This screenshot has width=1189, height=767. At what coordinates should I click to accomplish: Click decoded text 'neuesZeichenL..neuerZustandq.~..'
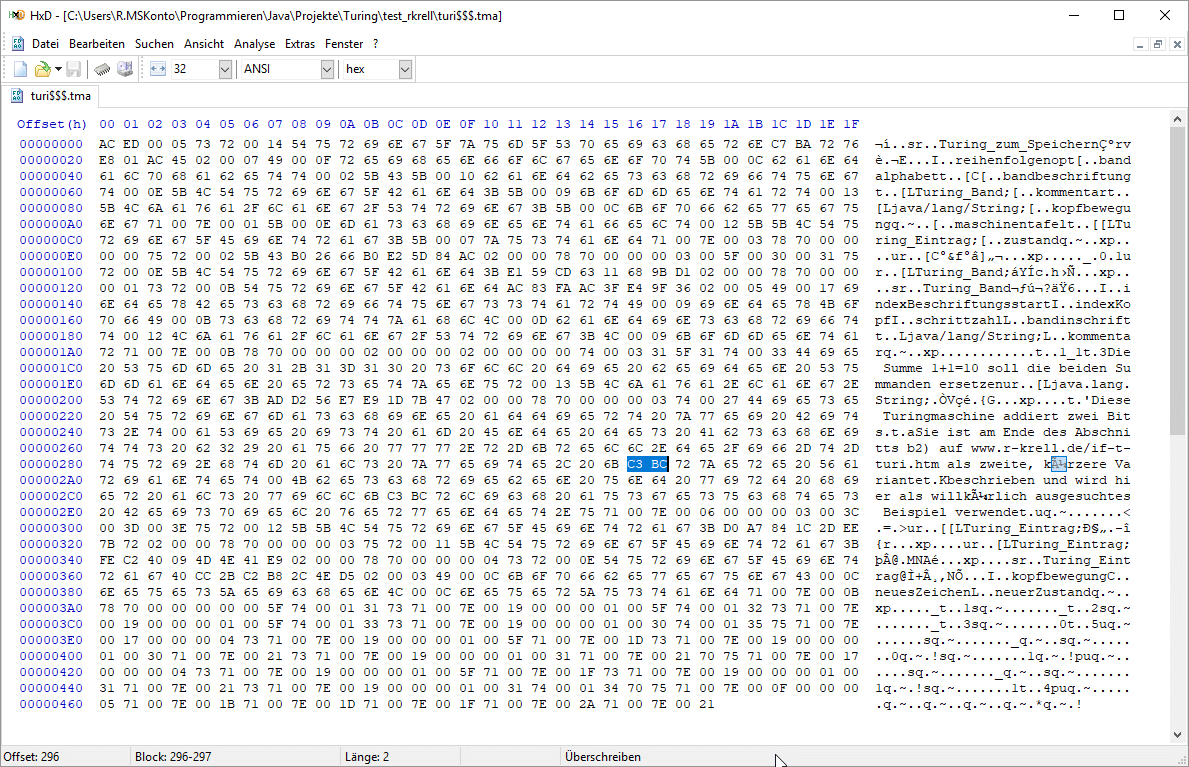click(x=1002, y=593)
